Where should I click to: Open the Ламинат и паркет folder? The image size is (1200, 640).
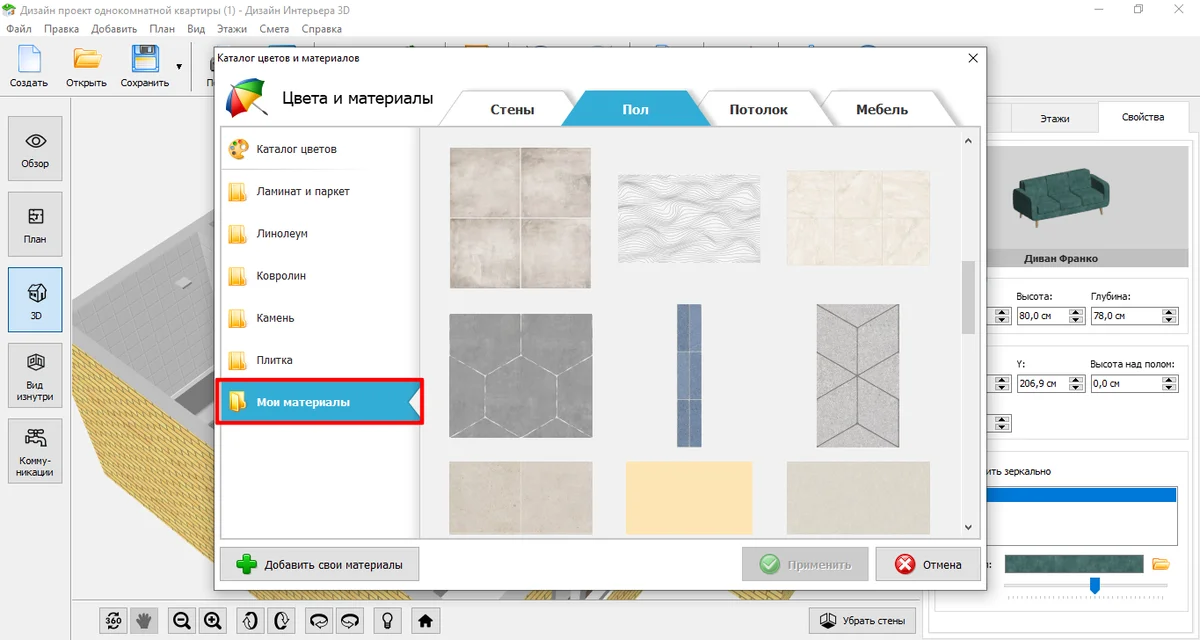[x=303, y=191]
